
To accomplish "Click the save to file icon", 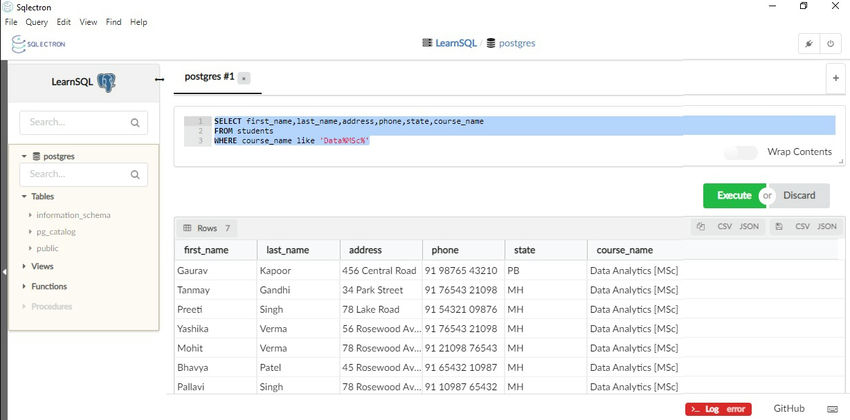I will [x=779, y=227].
